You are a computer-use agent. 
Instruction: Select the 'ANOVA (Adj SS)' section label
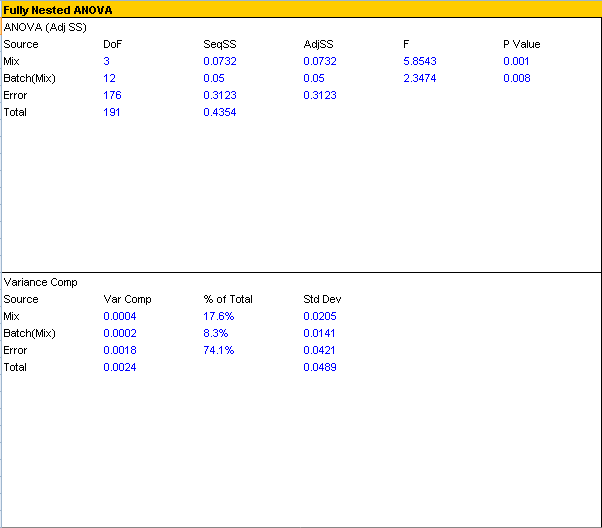45,27
